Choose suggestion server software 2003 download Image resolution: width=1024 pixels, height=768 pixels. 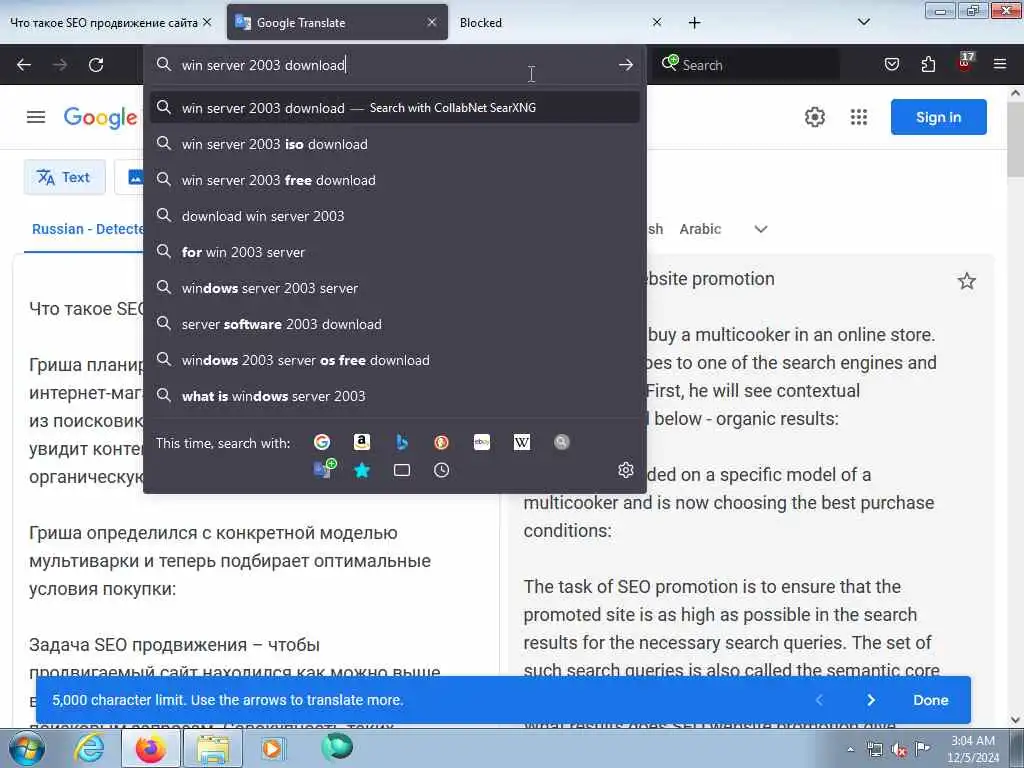point(394,324)
